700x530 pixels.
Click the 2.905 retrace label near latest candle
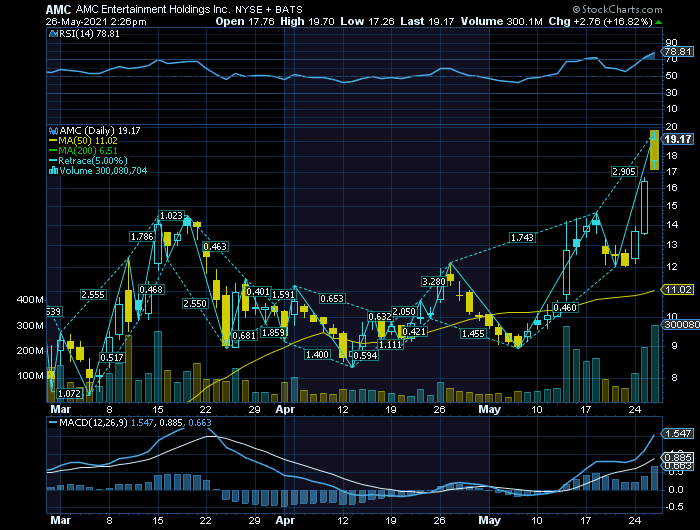click(x=624, y=171)
